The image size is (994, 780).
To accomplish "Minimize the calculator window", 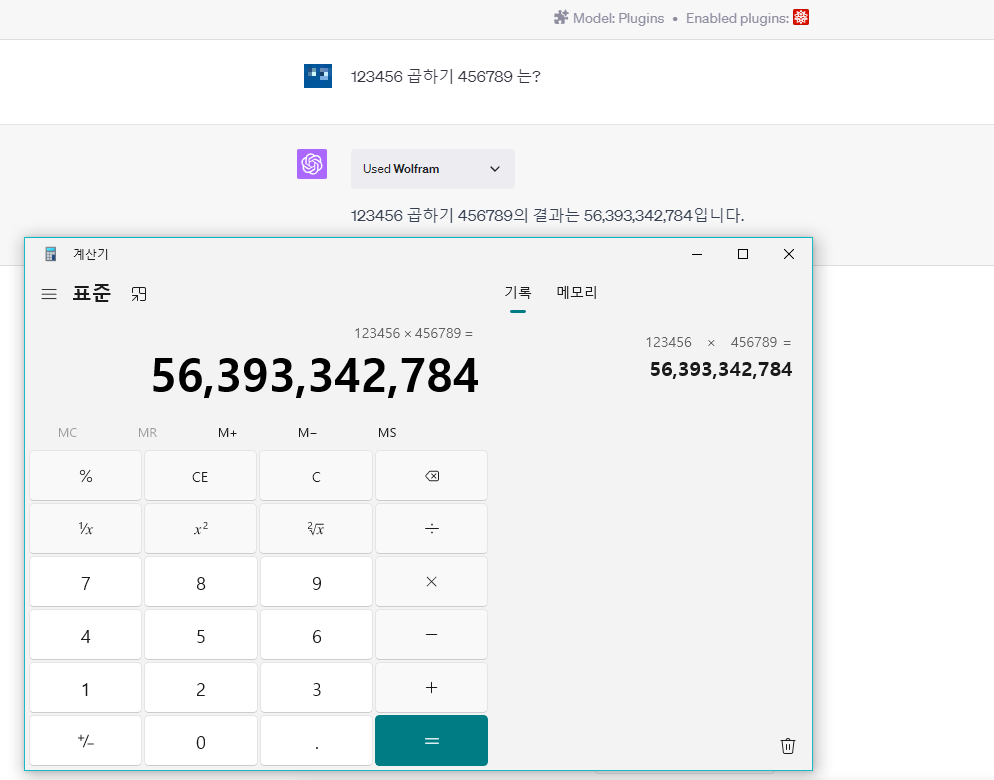I will [697, 254].
